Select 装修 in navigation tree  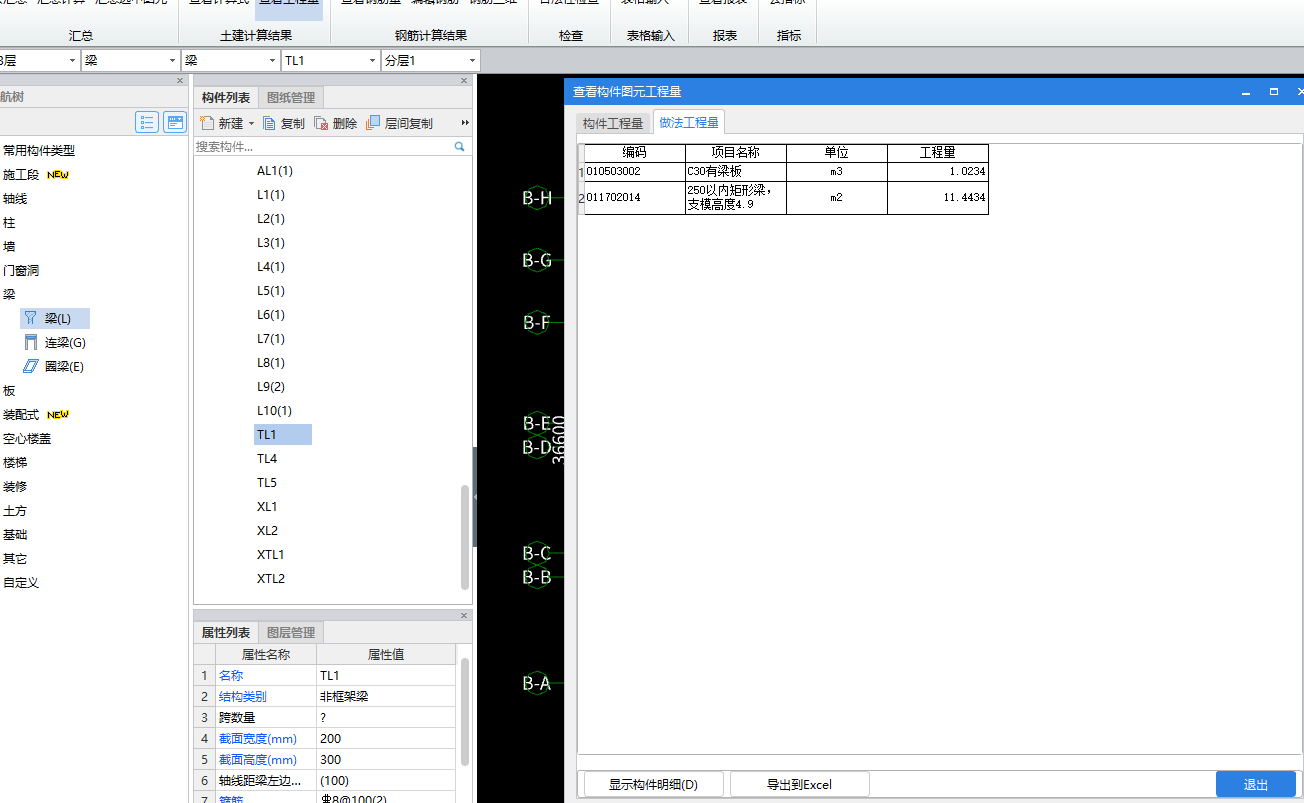[x=15, y=486]
